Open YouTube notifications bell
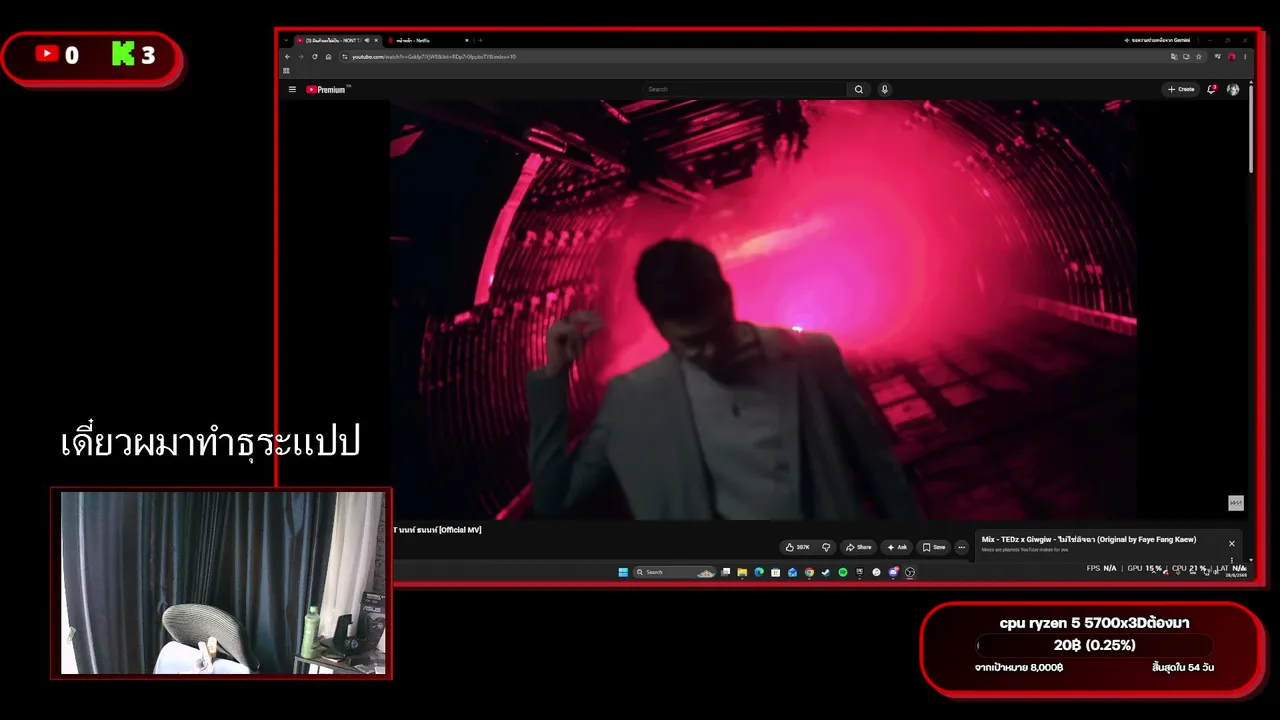This screenshot has width=1280, height=720. click(x=1211, y=89)
